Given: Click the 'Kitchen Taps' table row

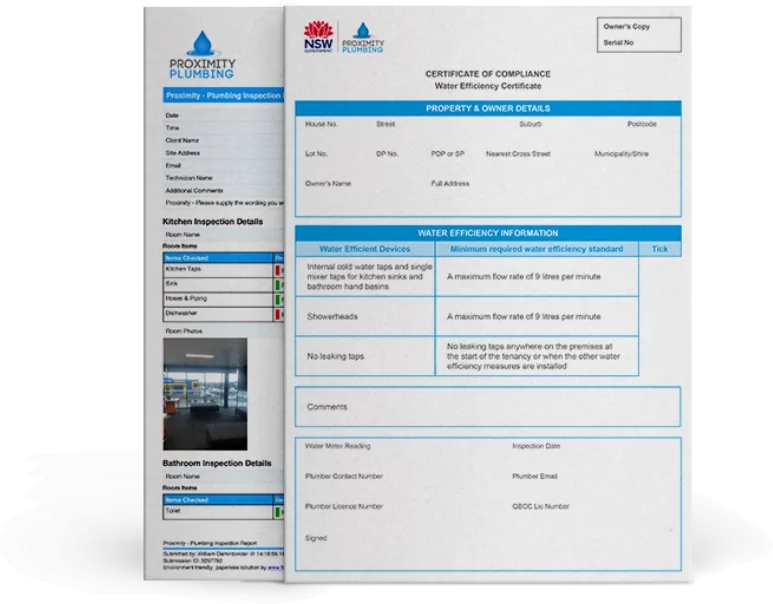Looking at the screenshot, I should pyautogui.click(x=224, y=270).
